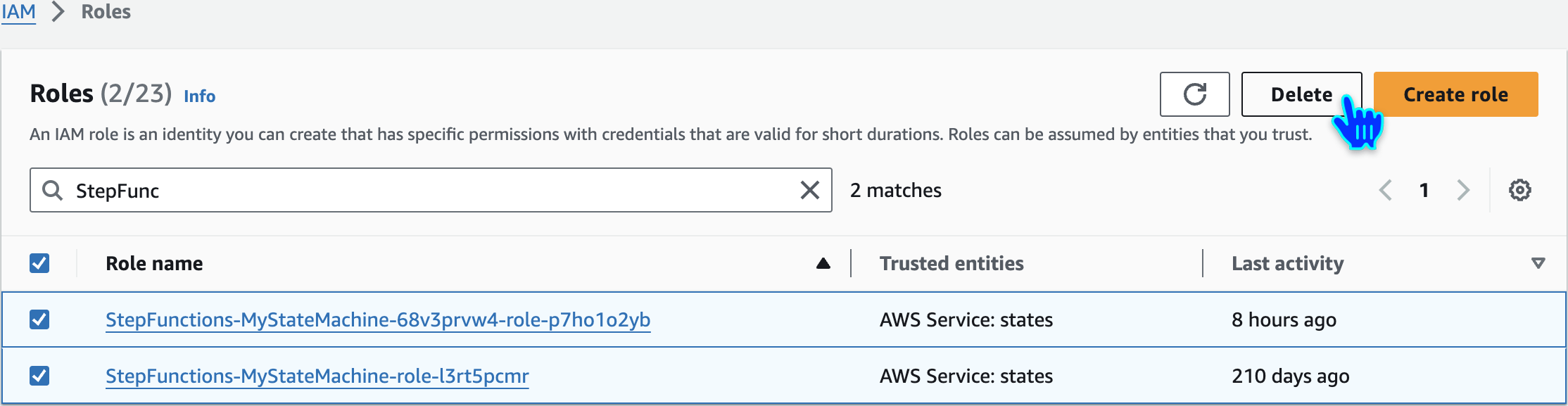
Task: Click the Create role button
Action: tap(1455, 94)
